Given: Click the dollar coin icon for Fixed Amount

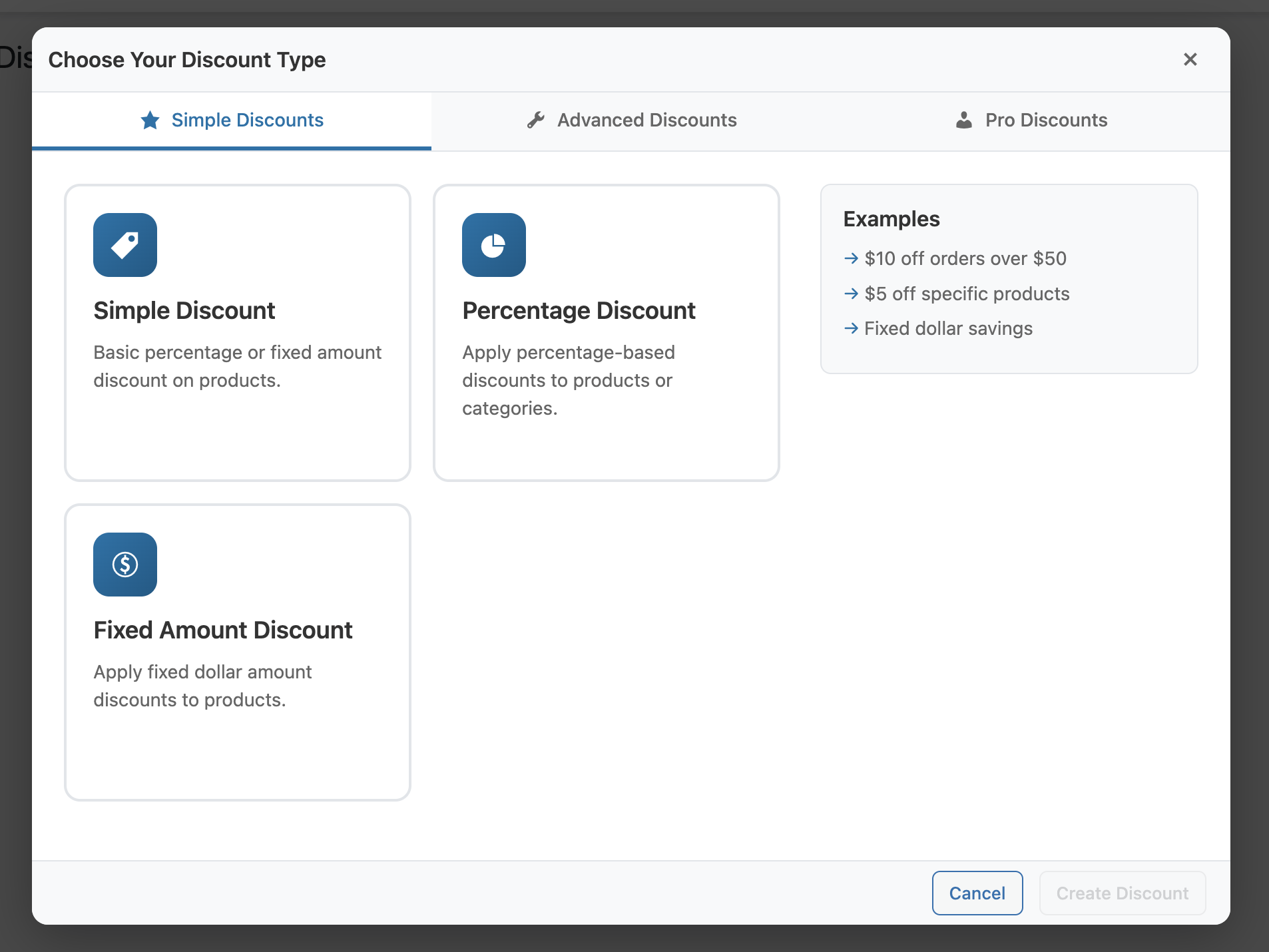Looking at the screenshot, I should coord(125,565).
